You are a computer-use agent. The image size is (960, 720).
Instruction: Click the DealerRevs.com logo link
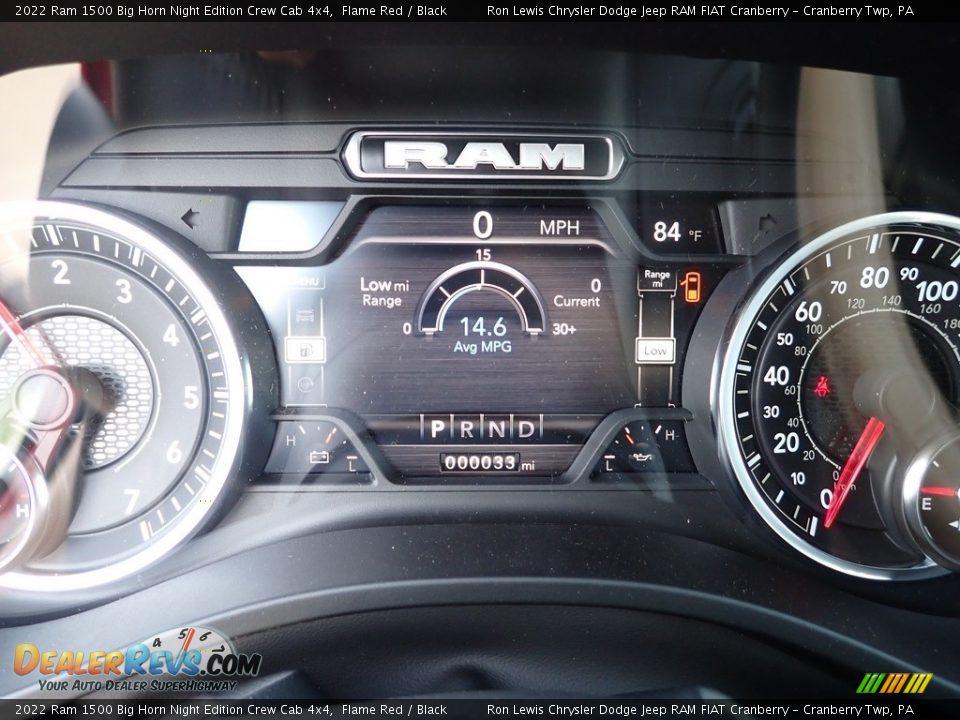137,663
